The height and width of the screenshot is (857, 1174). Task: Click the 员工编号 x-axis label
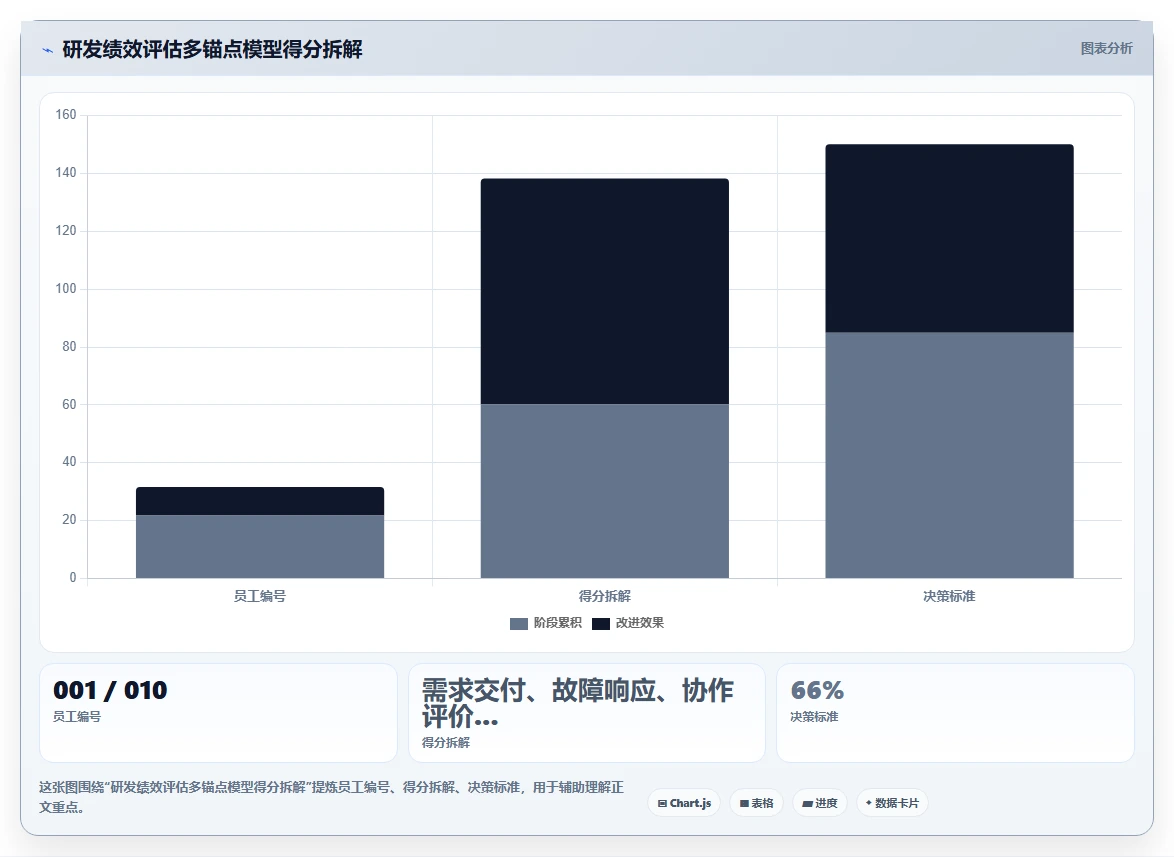tap(260, 596)
